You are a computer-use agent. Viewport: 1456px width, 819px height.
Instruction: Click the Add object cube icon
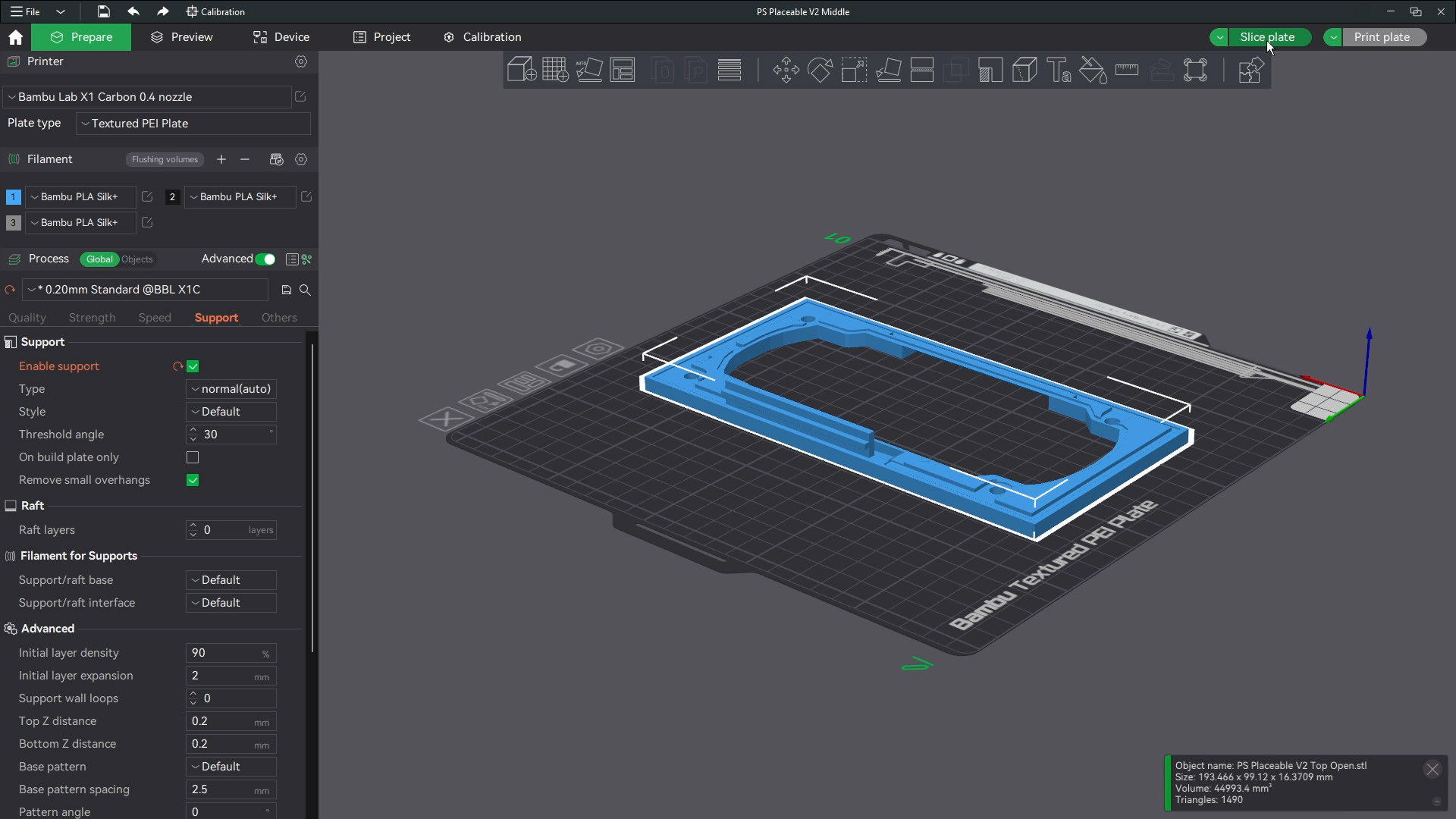pos(521,70)
